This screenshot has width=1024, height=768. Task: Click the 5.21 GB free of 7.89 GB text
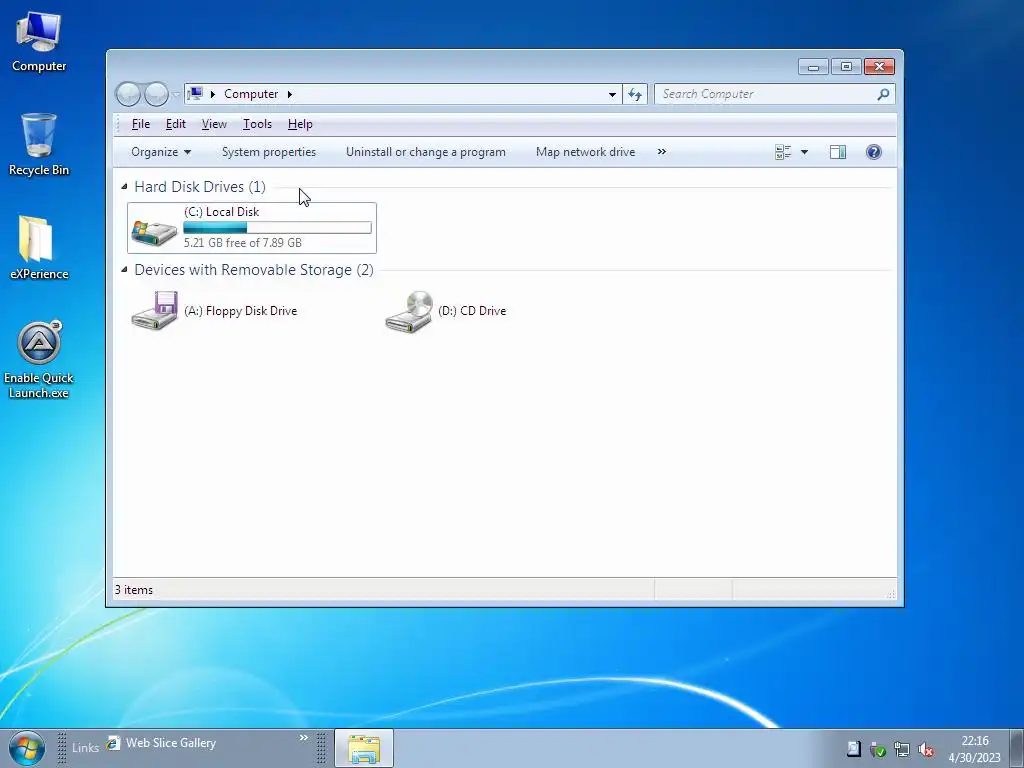tap(242, 243)
